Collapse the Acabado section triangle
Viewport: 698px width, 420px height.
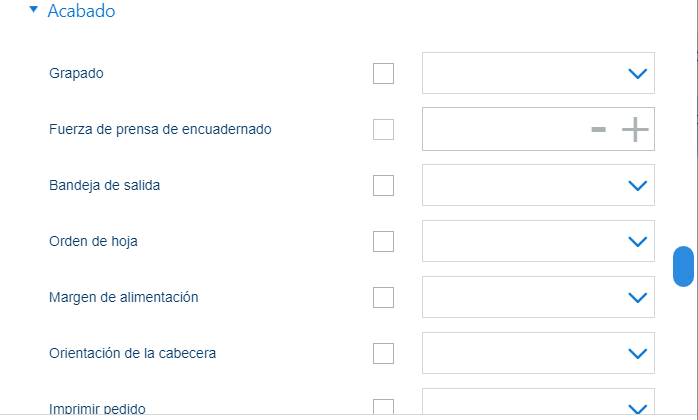point(33,9)
